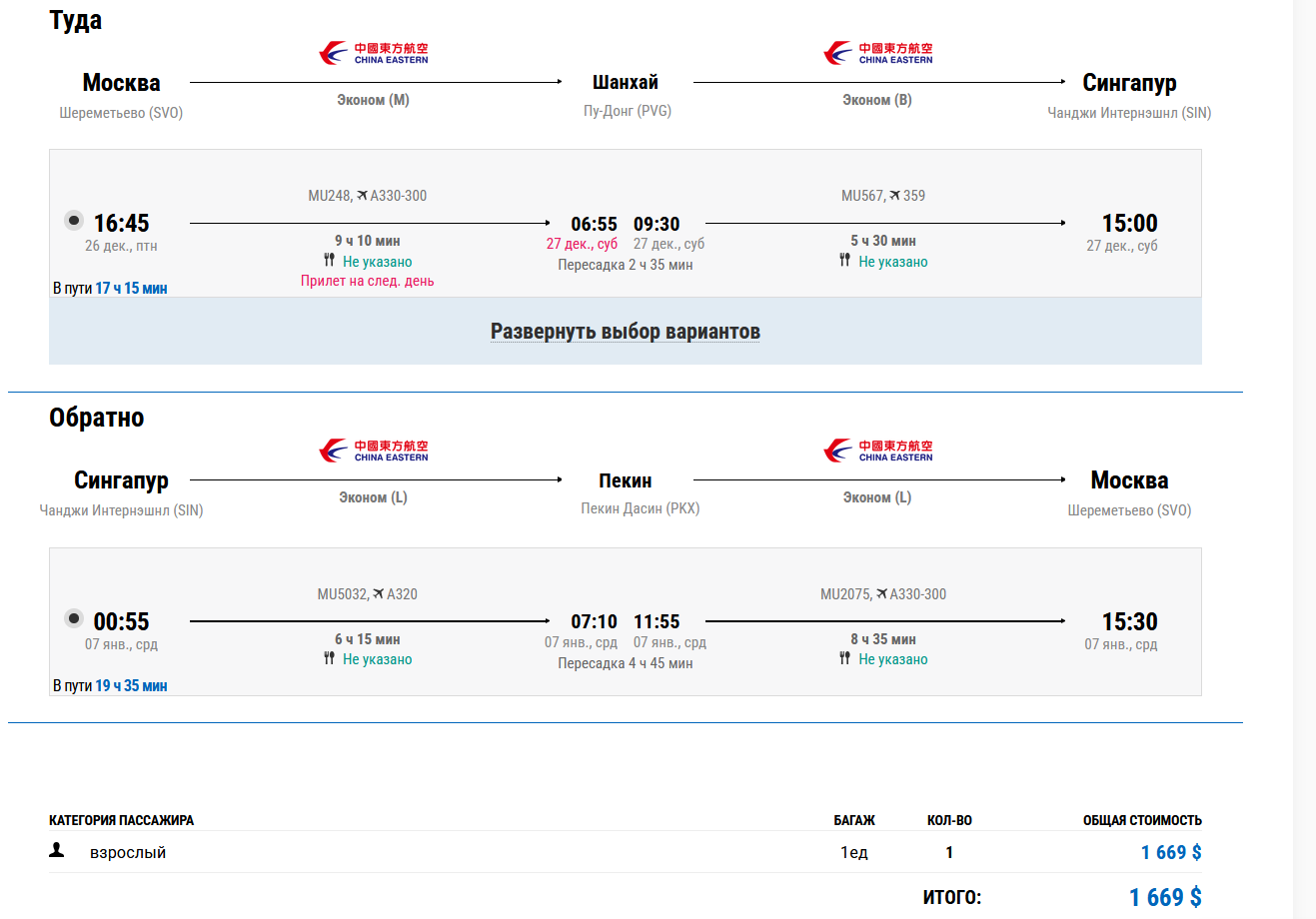Click "Эконом (M)" fare class label
The width and height of the screenshot is (1316, 919).
pos(373,100)
